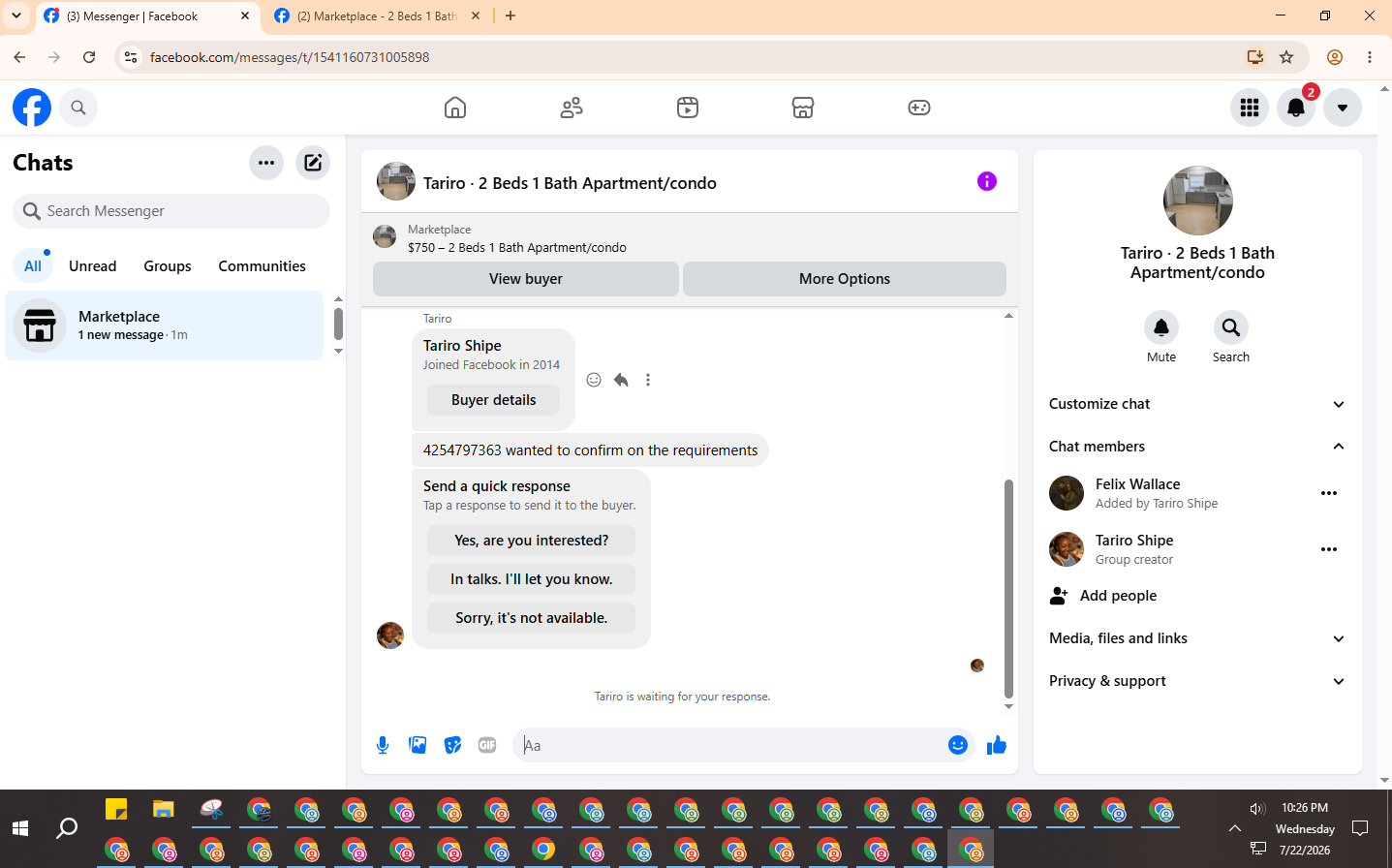This screenshot has height=868, width=1392.
Task: Open more actions for the message
Action: click(x=648, y=380)
